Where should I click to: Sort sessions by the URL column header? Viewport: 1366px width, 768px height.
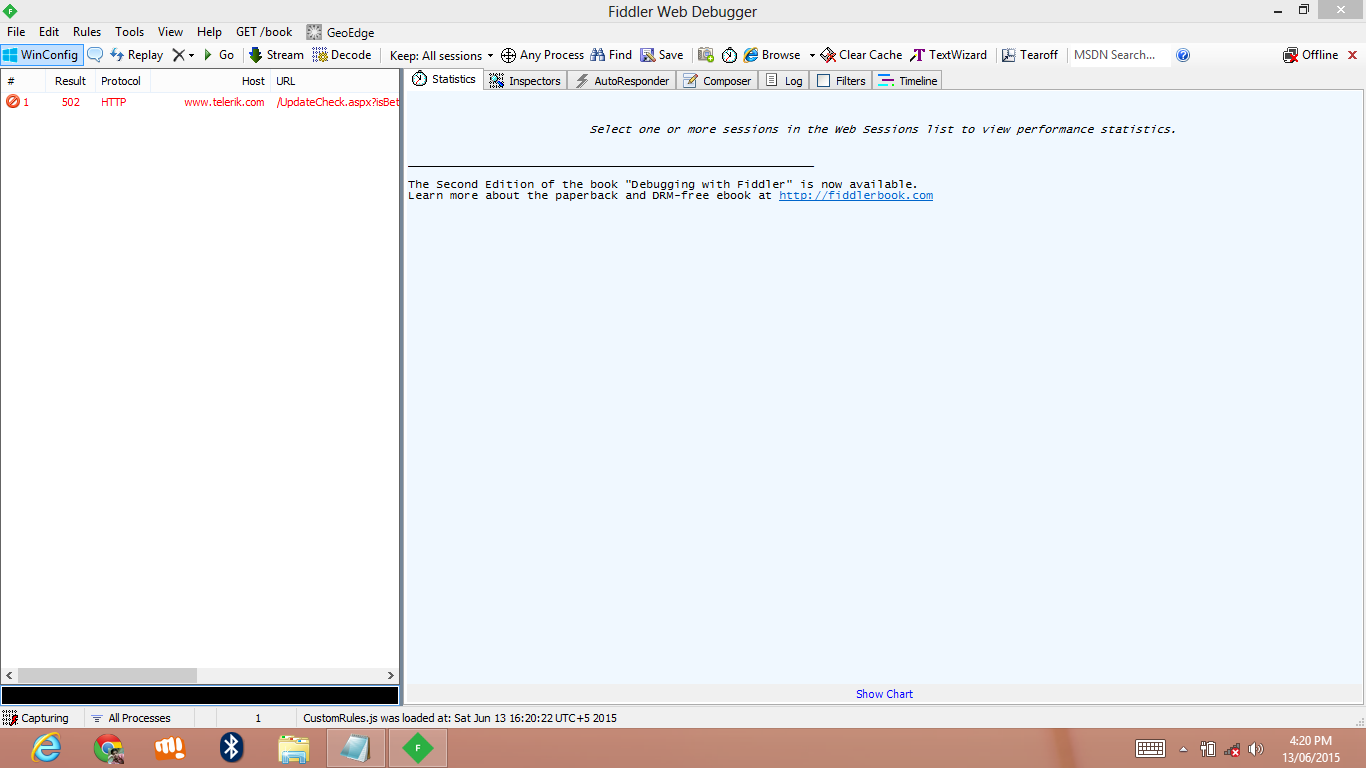pyautogui.click(x=335, y=81)
